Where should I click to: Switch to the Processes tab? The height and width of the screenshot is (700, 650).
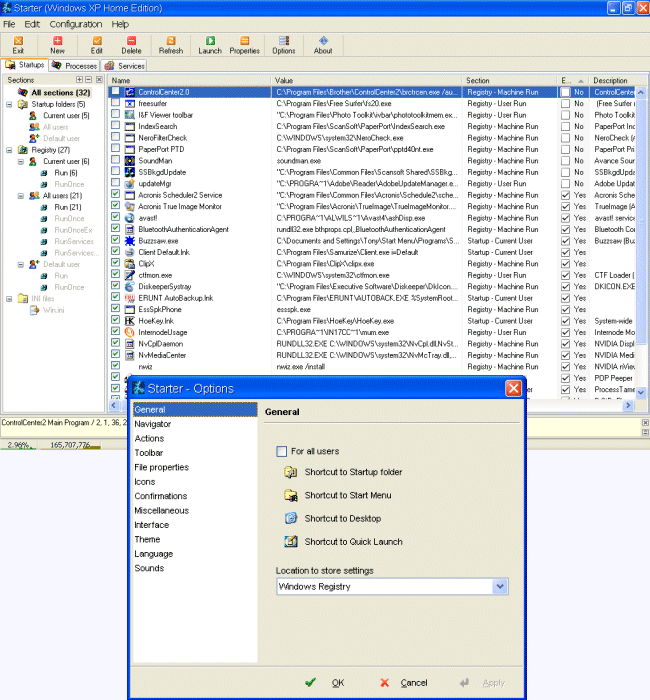pyautogui.click(x=74, y=66)
